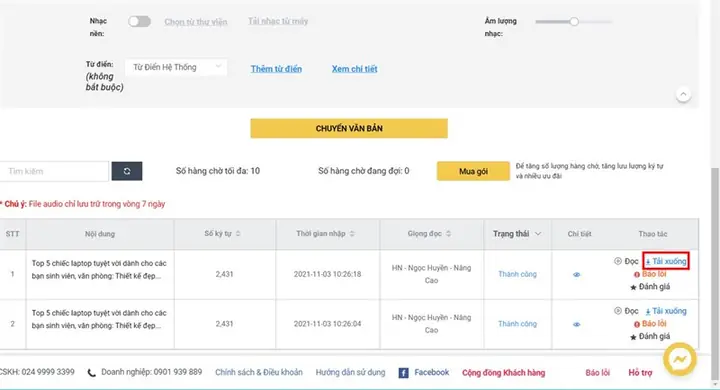Open Cộng đồng Khách hàng footer link
720x390 pixels.
point(503,373)
